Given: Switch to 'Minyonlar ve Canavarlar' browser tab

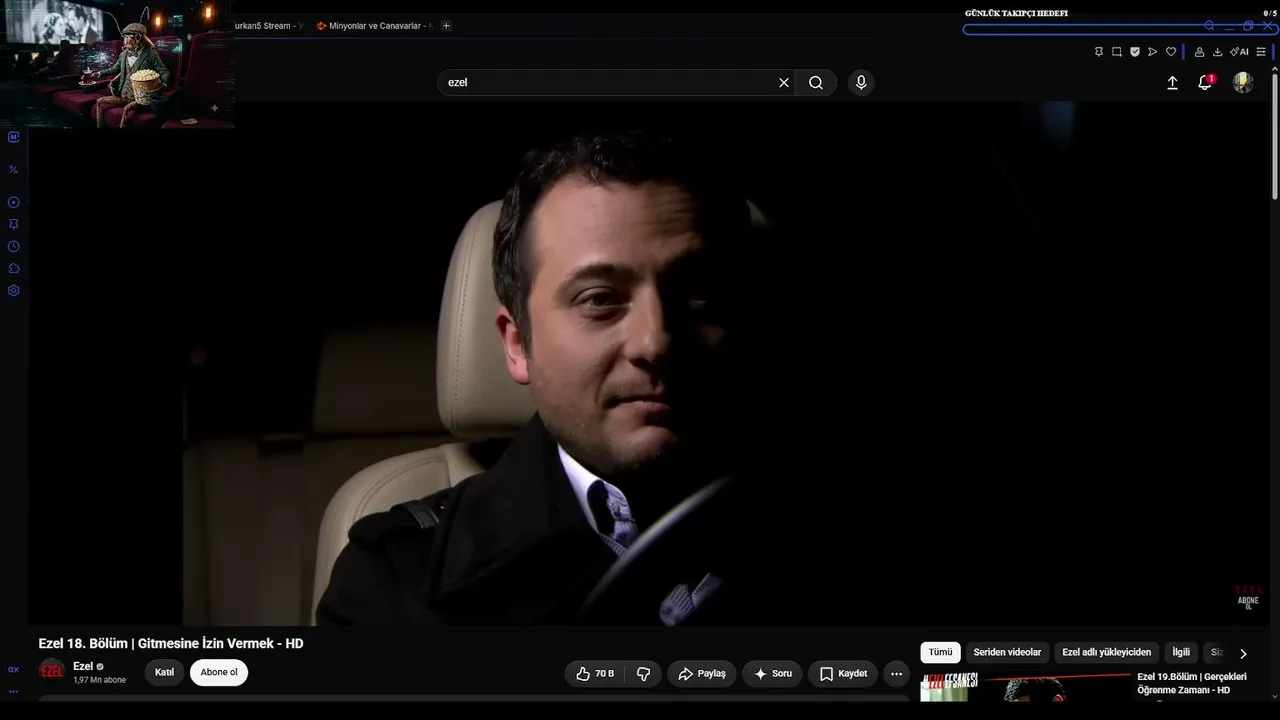Looking at the screenshot, I should (x=374, y=26).
